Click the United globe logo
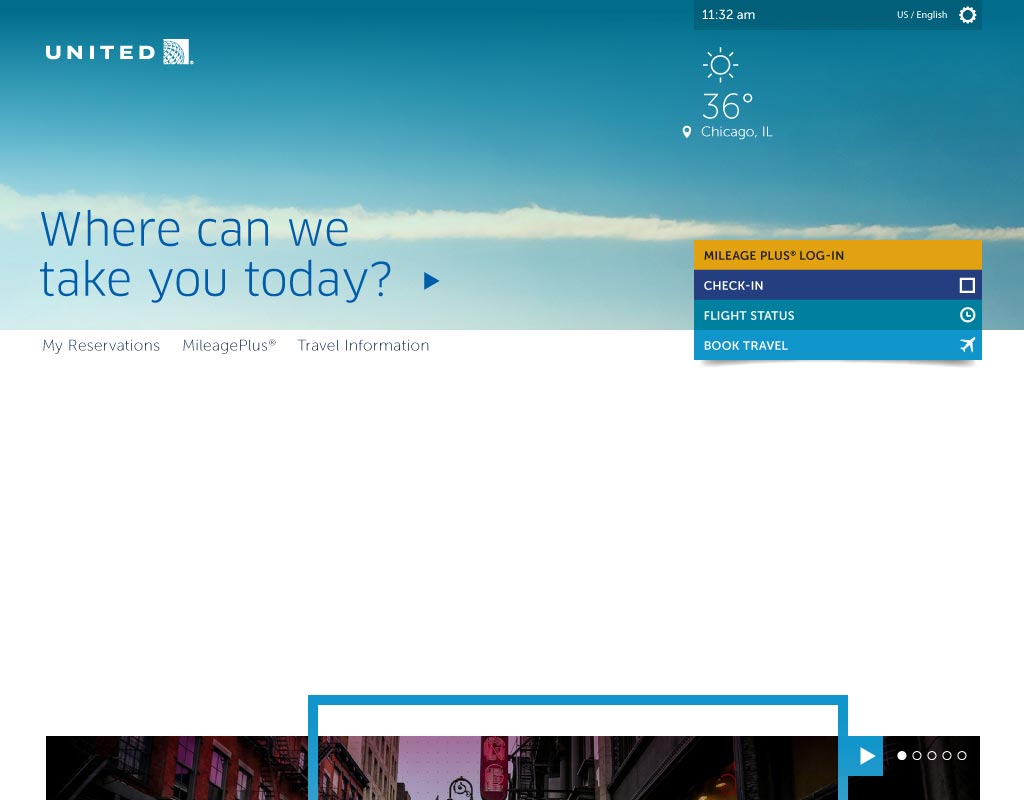 [x=177, y=52]
